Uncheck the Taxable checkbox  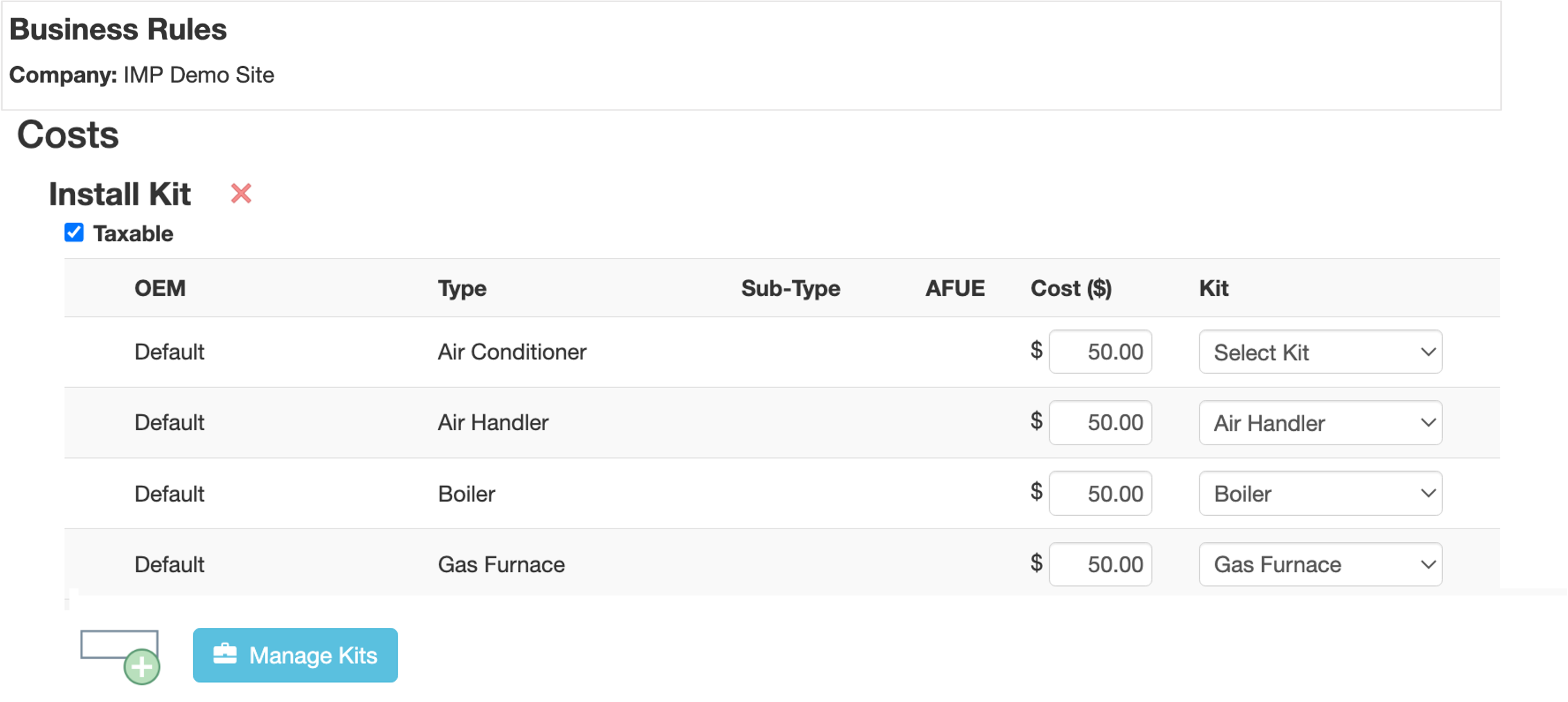74,232
